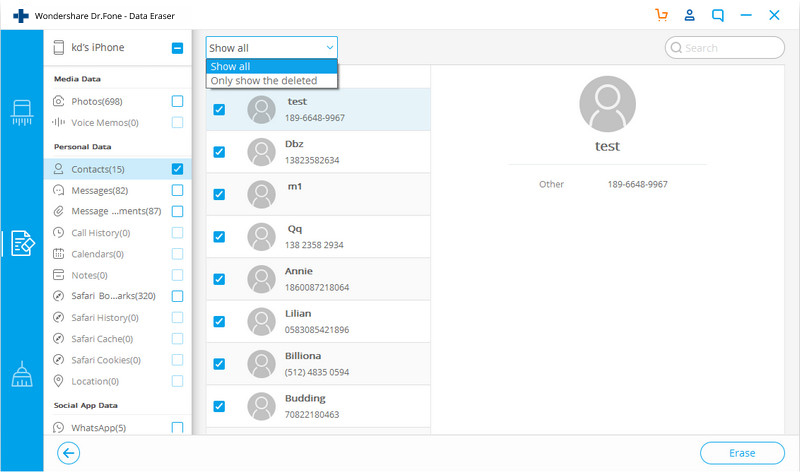Select the Qq contact row
Screen dimensions: 800x473
[x=318, y=237]
